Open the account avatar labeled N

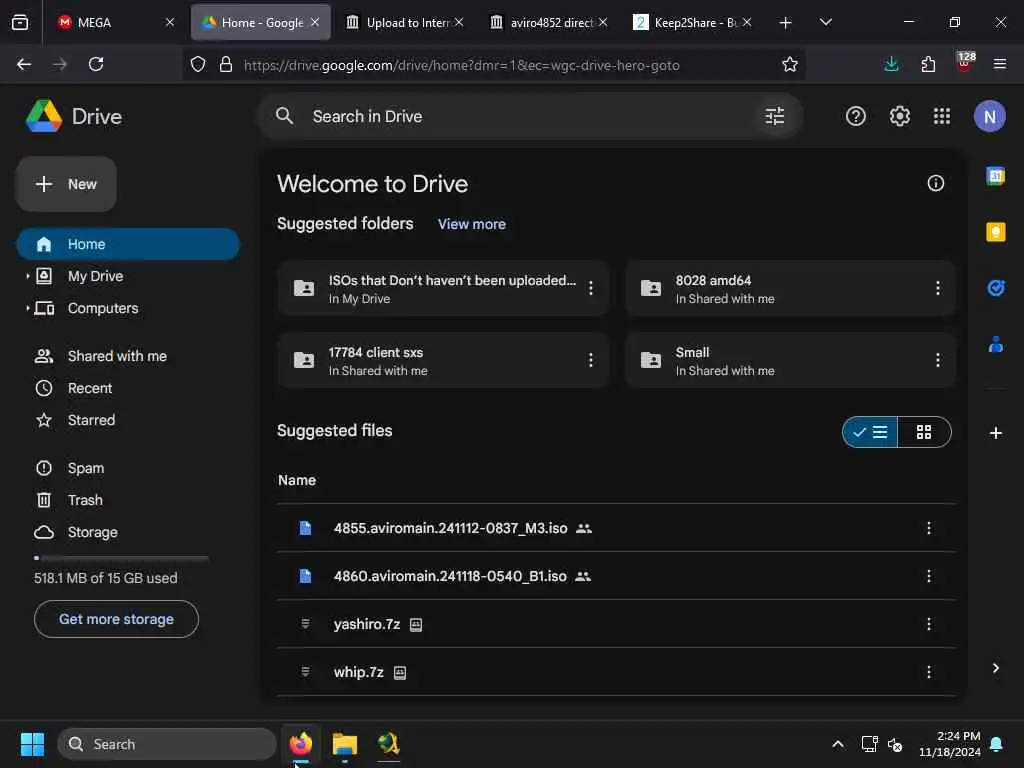[989, 116]
